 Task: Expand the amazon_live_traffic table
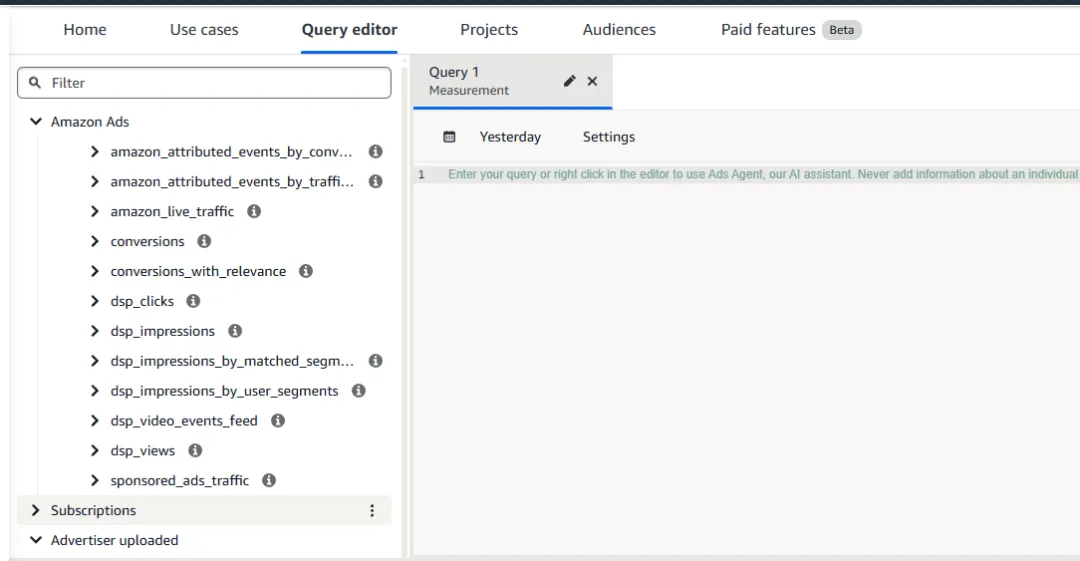point(95,211)
